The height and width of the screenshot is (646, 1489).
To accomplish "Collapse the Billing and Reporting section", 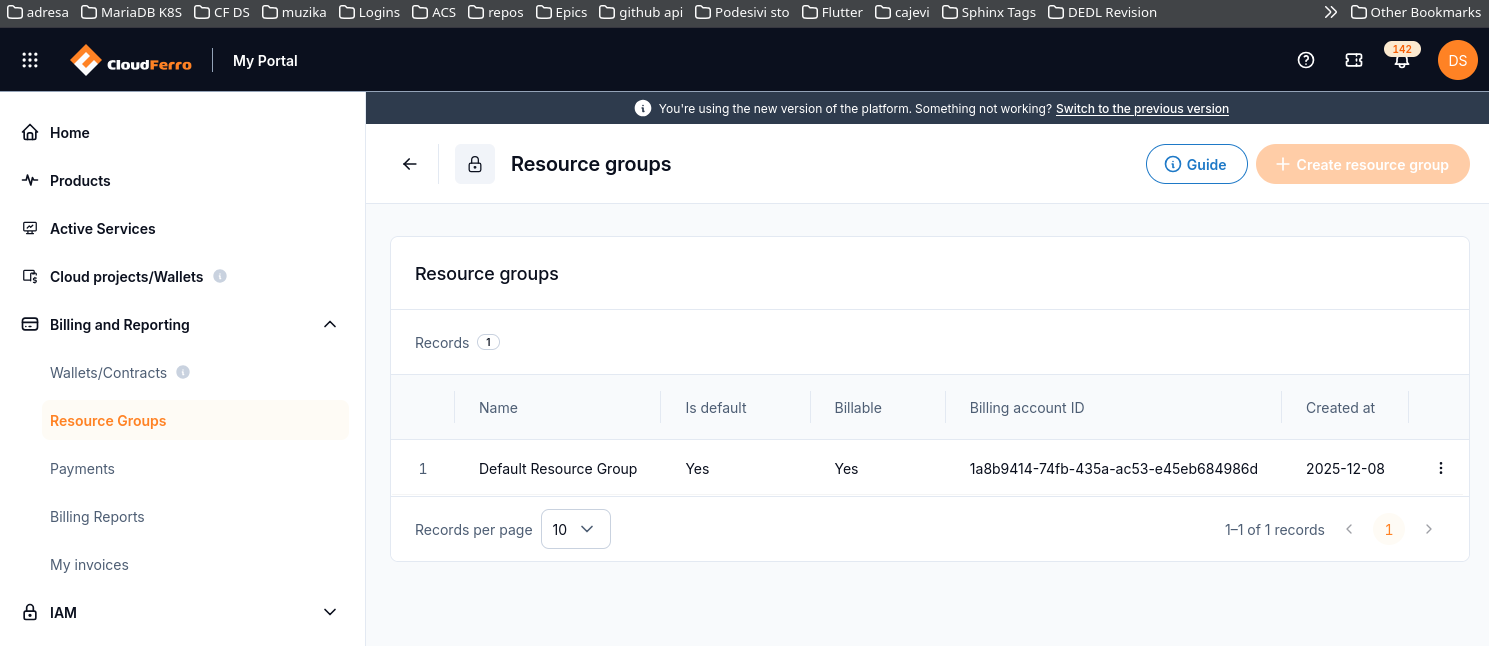I will point(330,324).
